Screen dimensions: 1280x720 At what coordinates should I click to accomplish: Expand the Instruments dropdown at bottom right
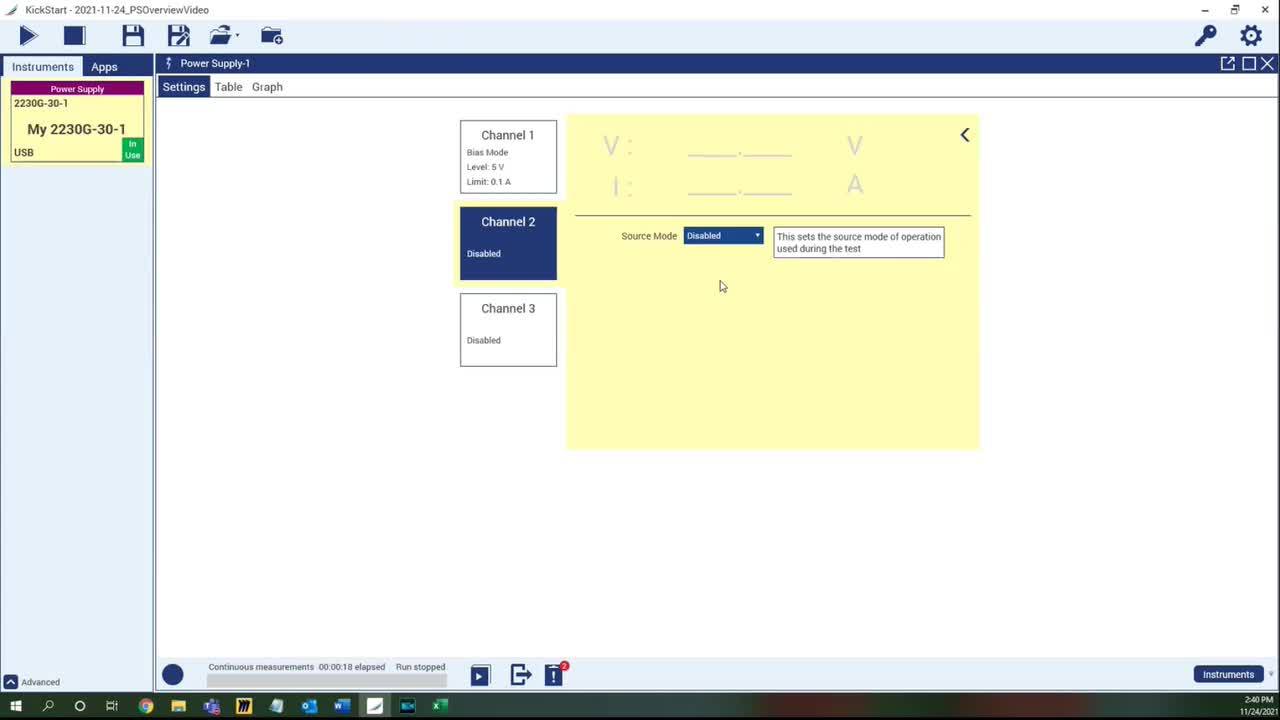[1271, 674]
